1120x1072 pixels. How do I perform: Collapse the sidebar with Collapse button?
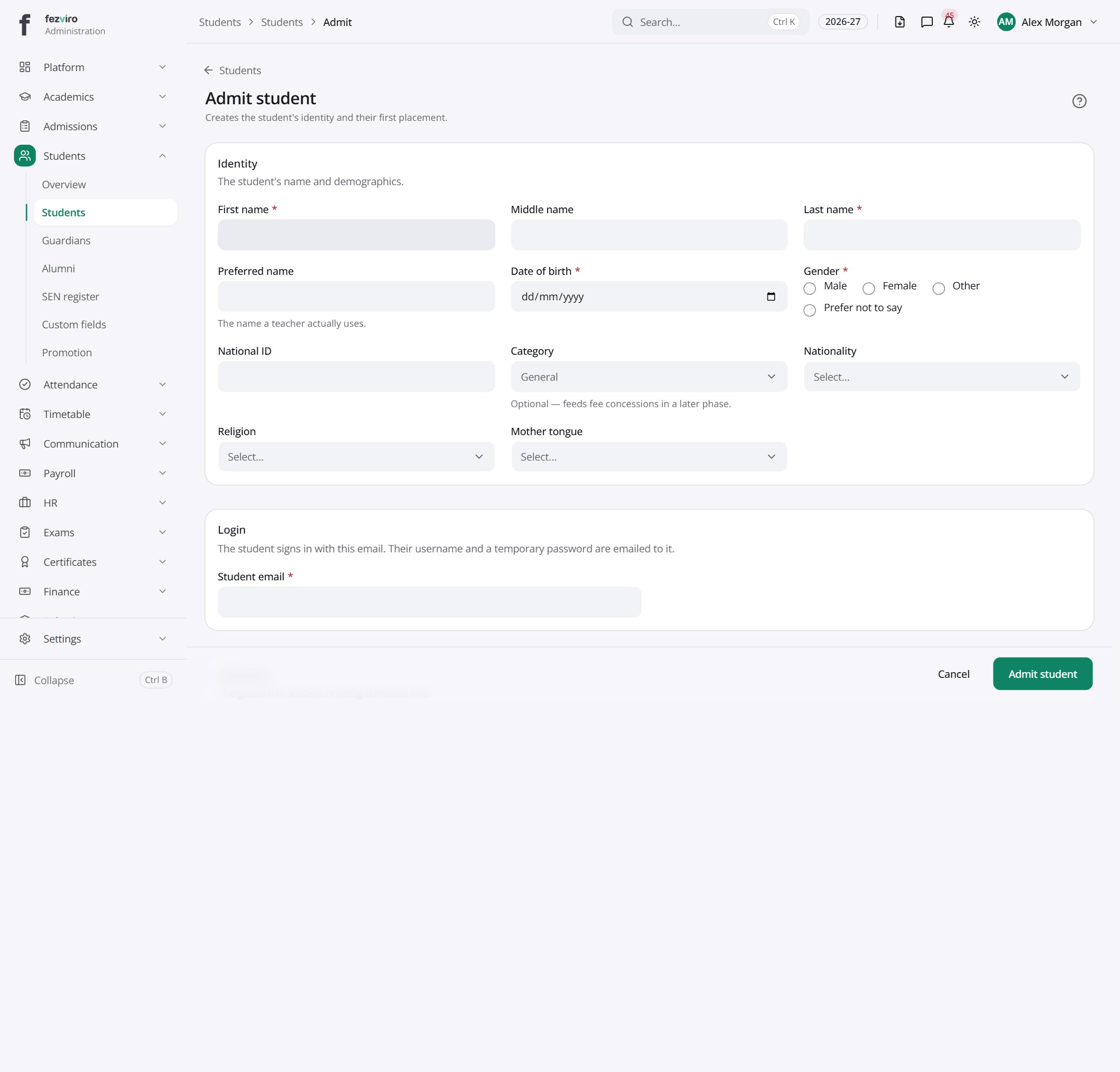(x=93, y=680)
